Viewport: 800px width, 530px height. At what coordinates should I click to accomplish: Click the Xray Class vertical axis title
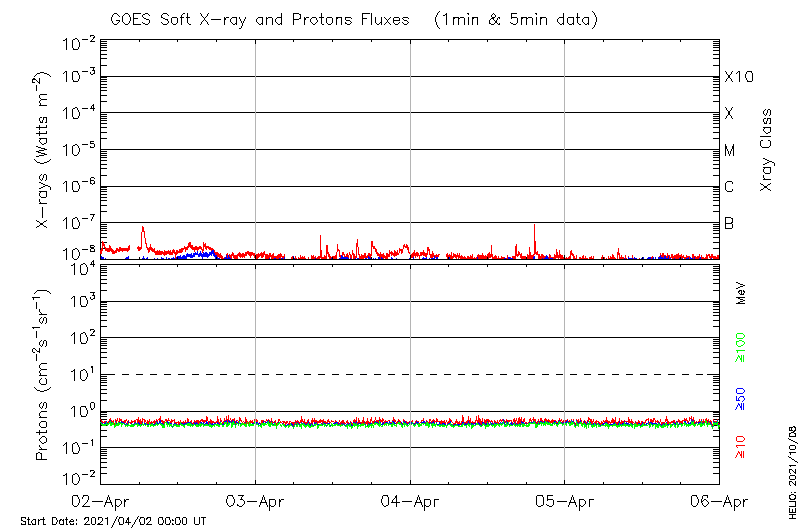point(767,150)
